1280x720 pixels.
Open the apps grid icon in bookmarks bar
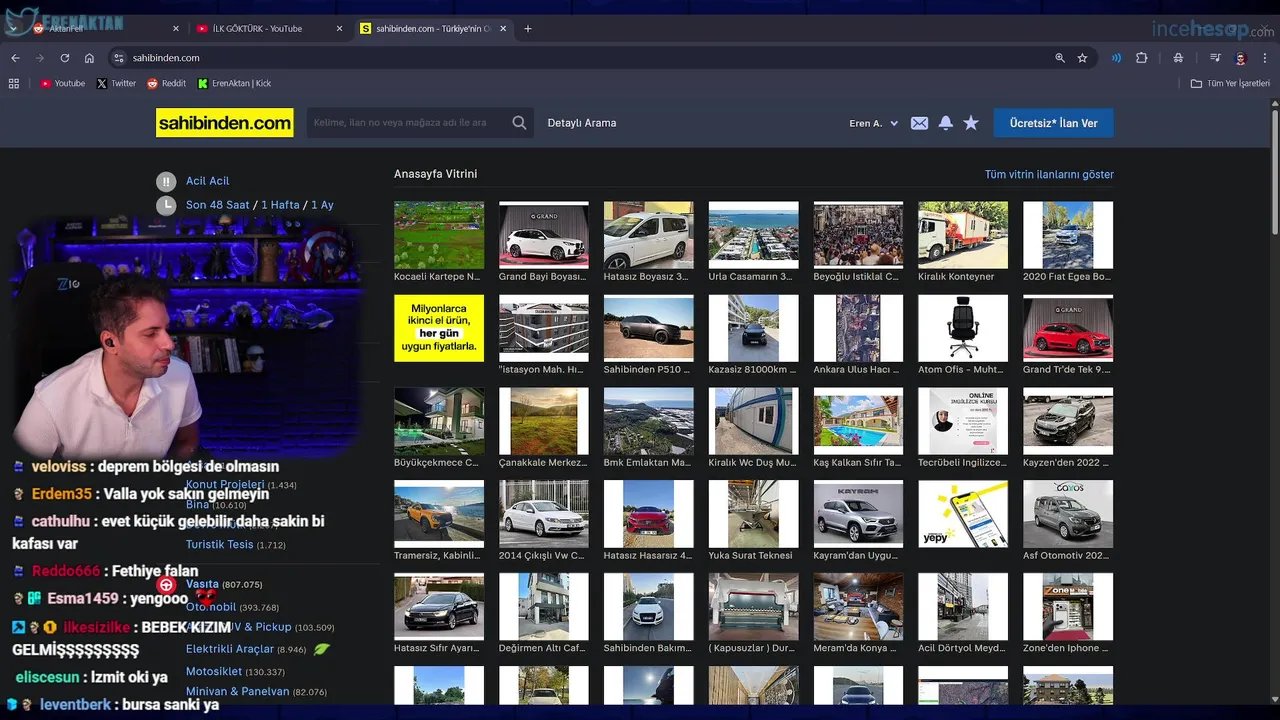click(x=14, y=83)
